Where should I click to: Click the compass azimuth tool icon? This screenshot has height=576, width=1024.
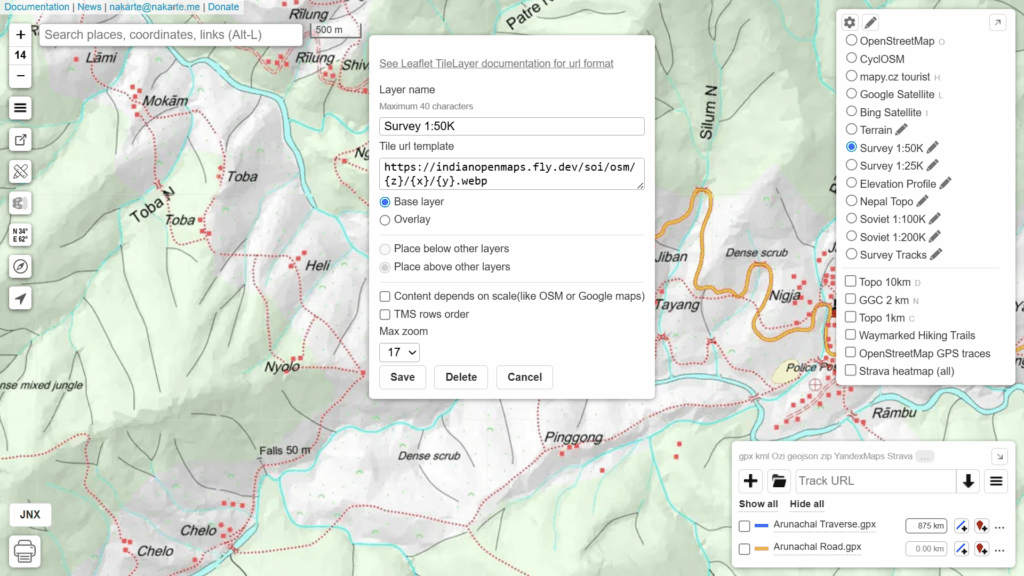point(21,266)
